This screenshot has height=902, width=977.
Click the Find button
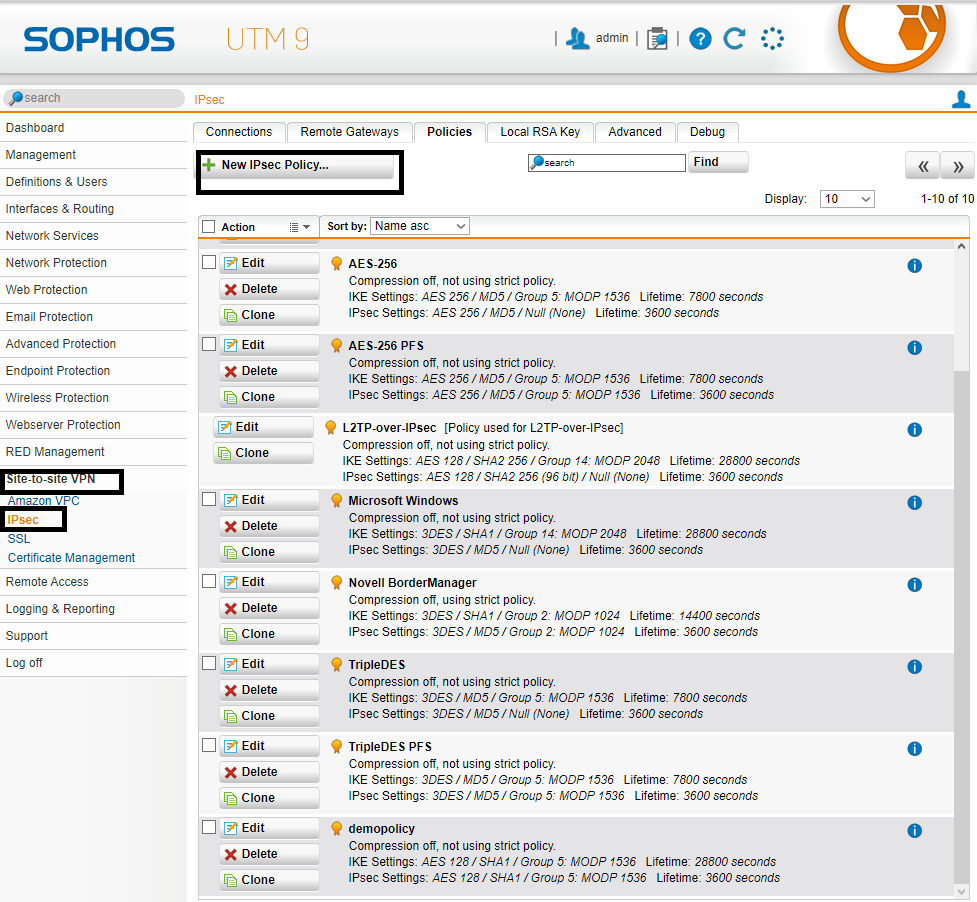pos(718,162)
